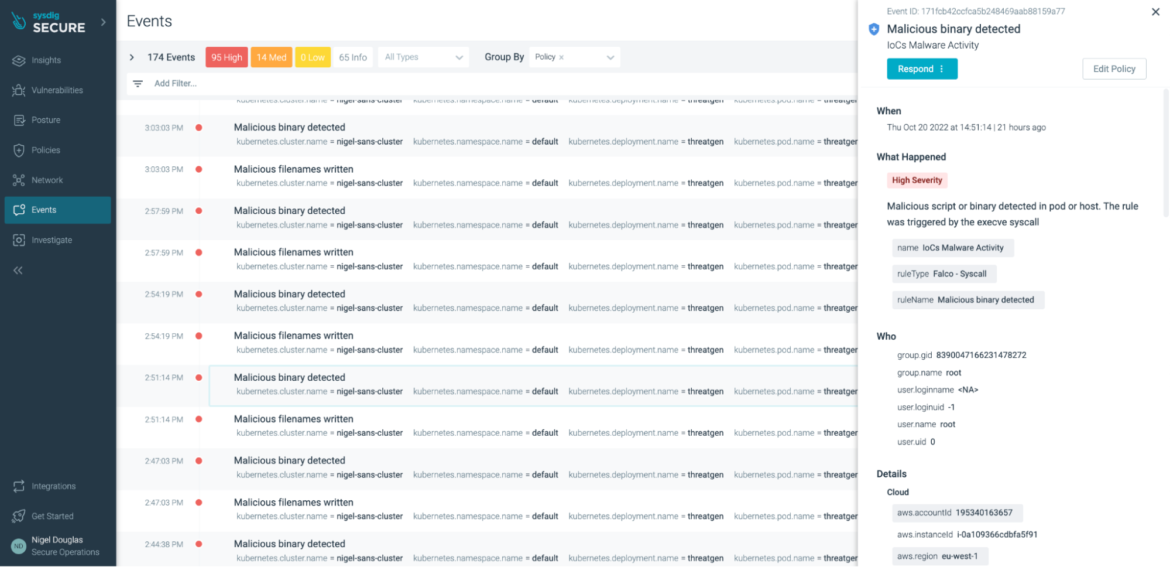This screenshot has height=567, width=1170.
Task: Click the Thu Oct 20 2022 timestamp
Action: pos(966,128)
